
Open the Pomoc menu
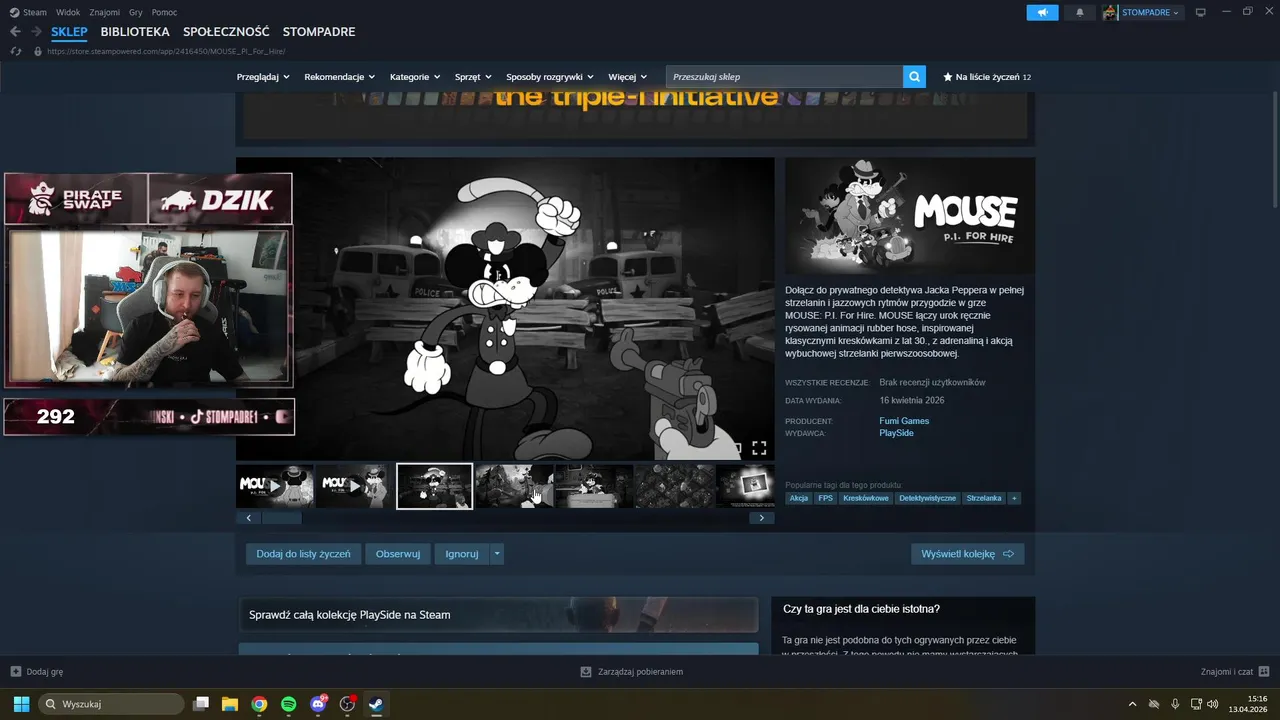point(164,12)
